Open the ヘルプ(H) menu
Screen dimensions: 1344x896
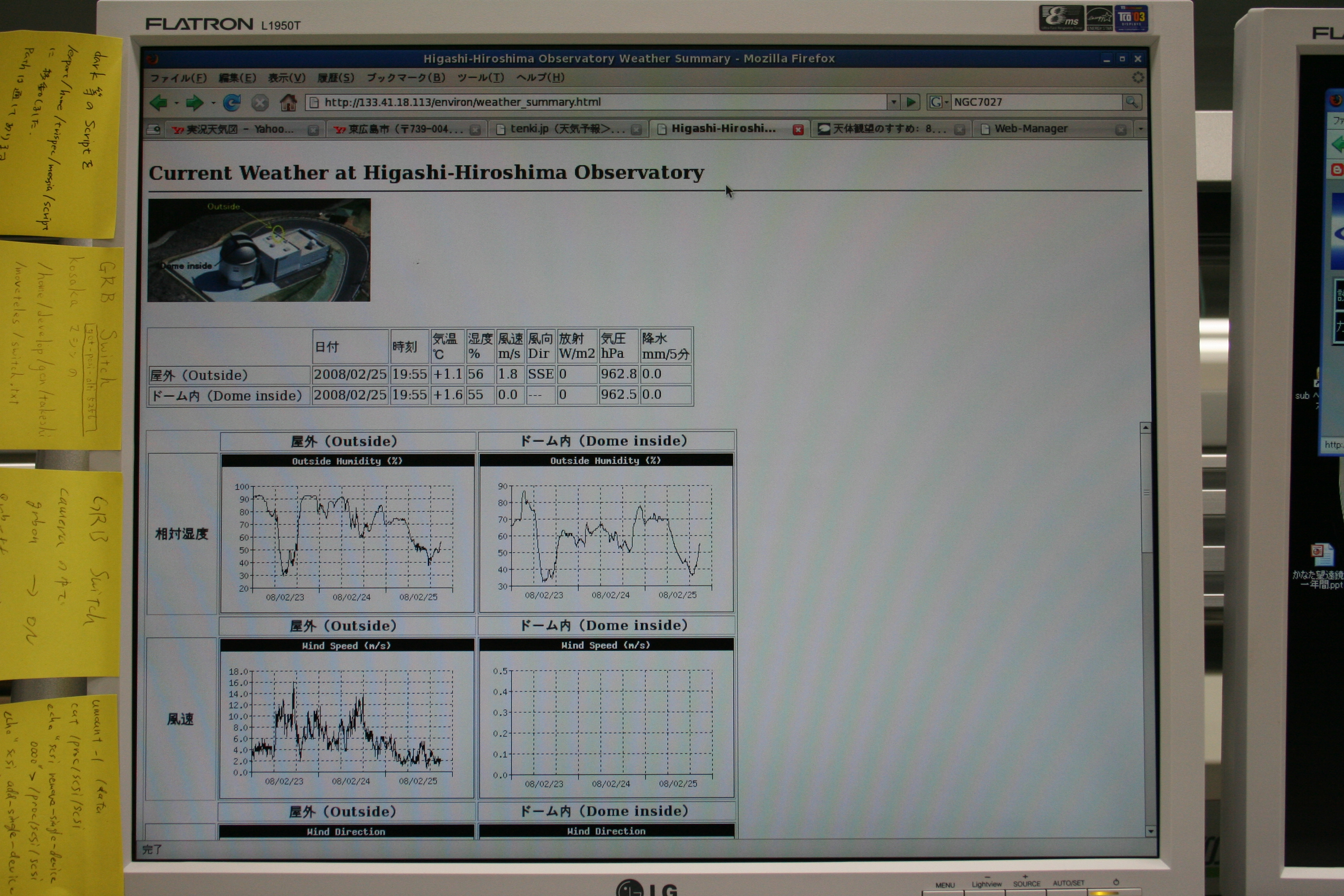pos(540,77)
